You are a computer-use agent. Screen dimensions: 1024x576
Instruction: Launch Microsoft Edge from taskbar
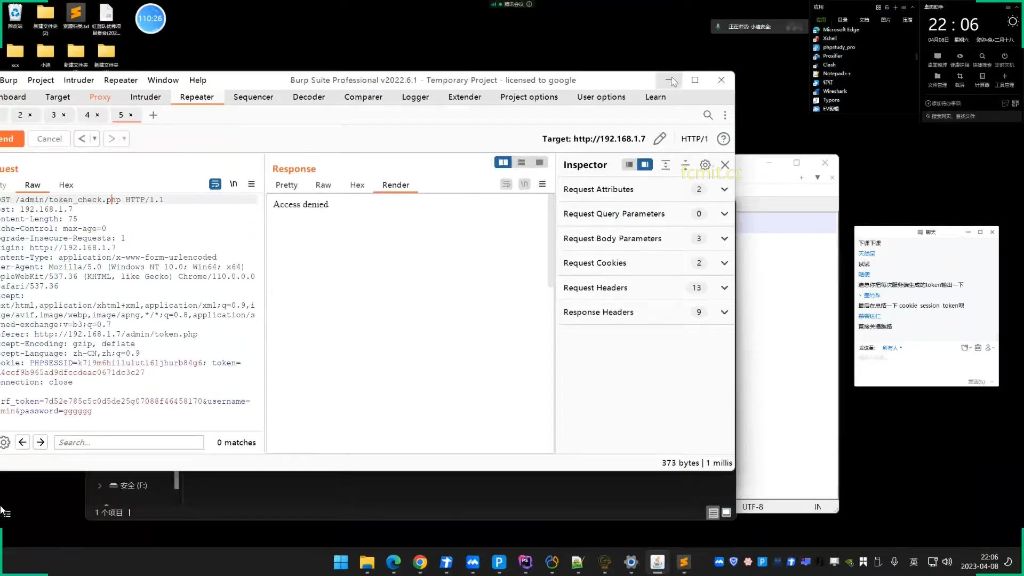pyautogui.click(x=394, y=562)
